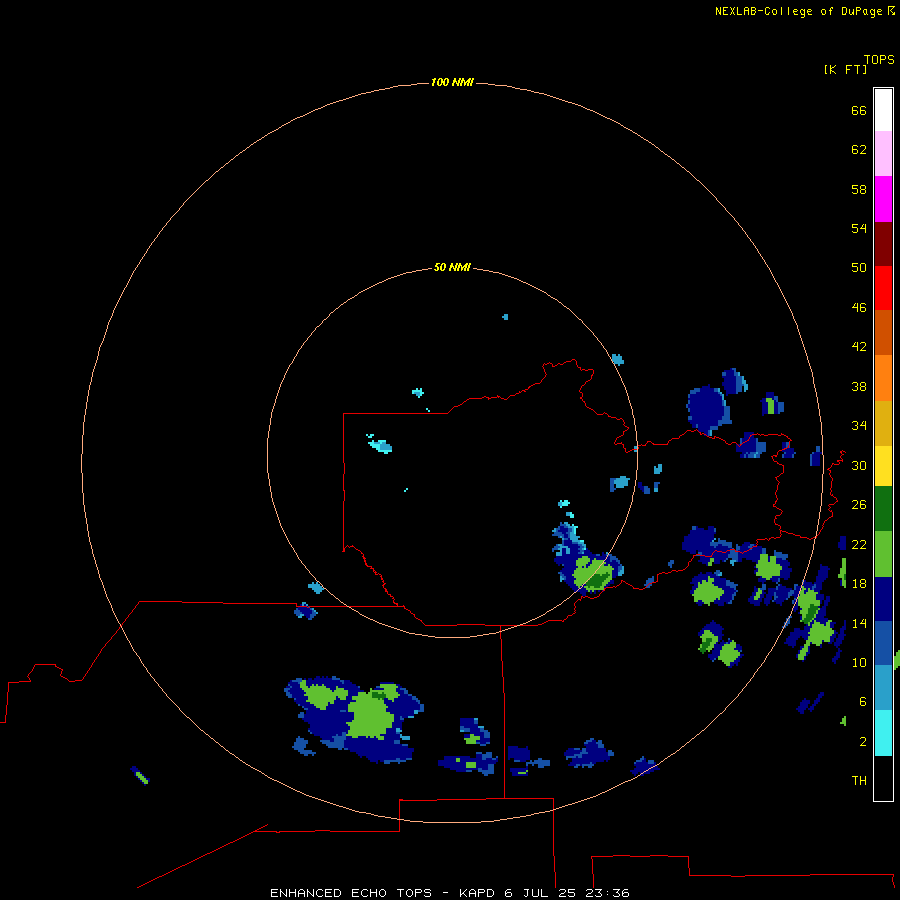Select the medium blue legend swatch
The width and height of the screenshot is (900, 900).
883,643
